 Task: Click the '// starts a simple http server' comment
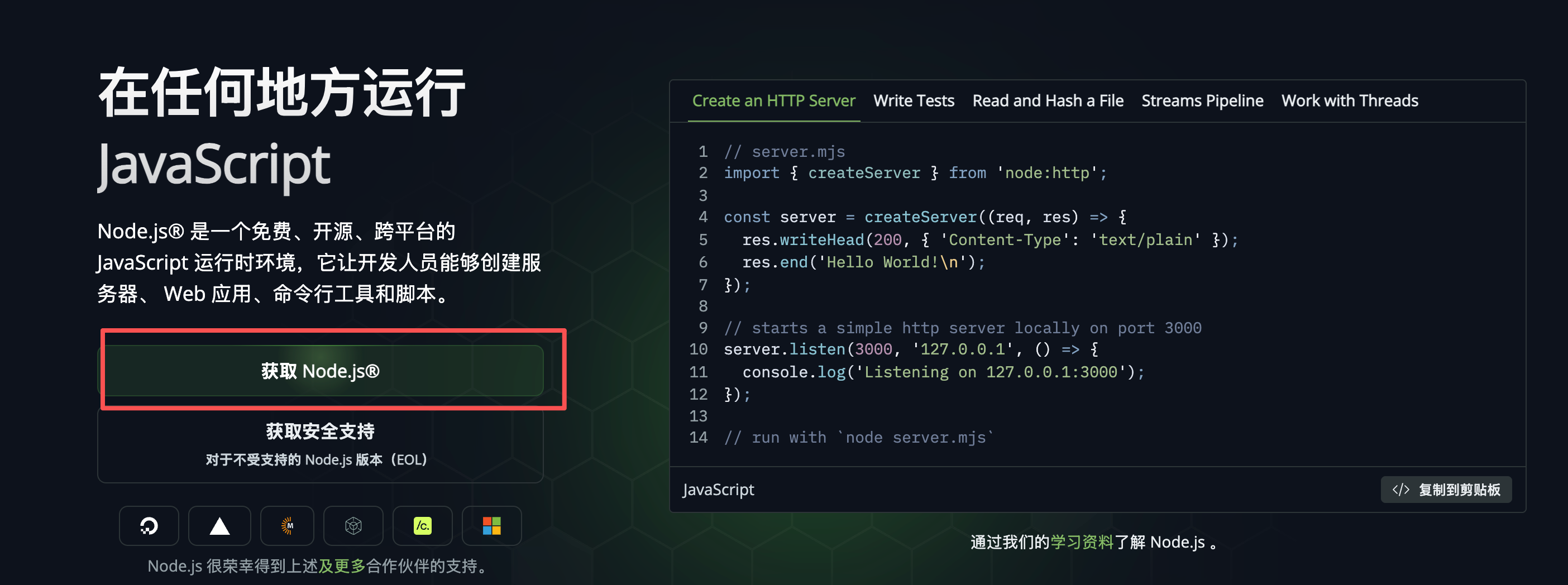[962, 328]
